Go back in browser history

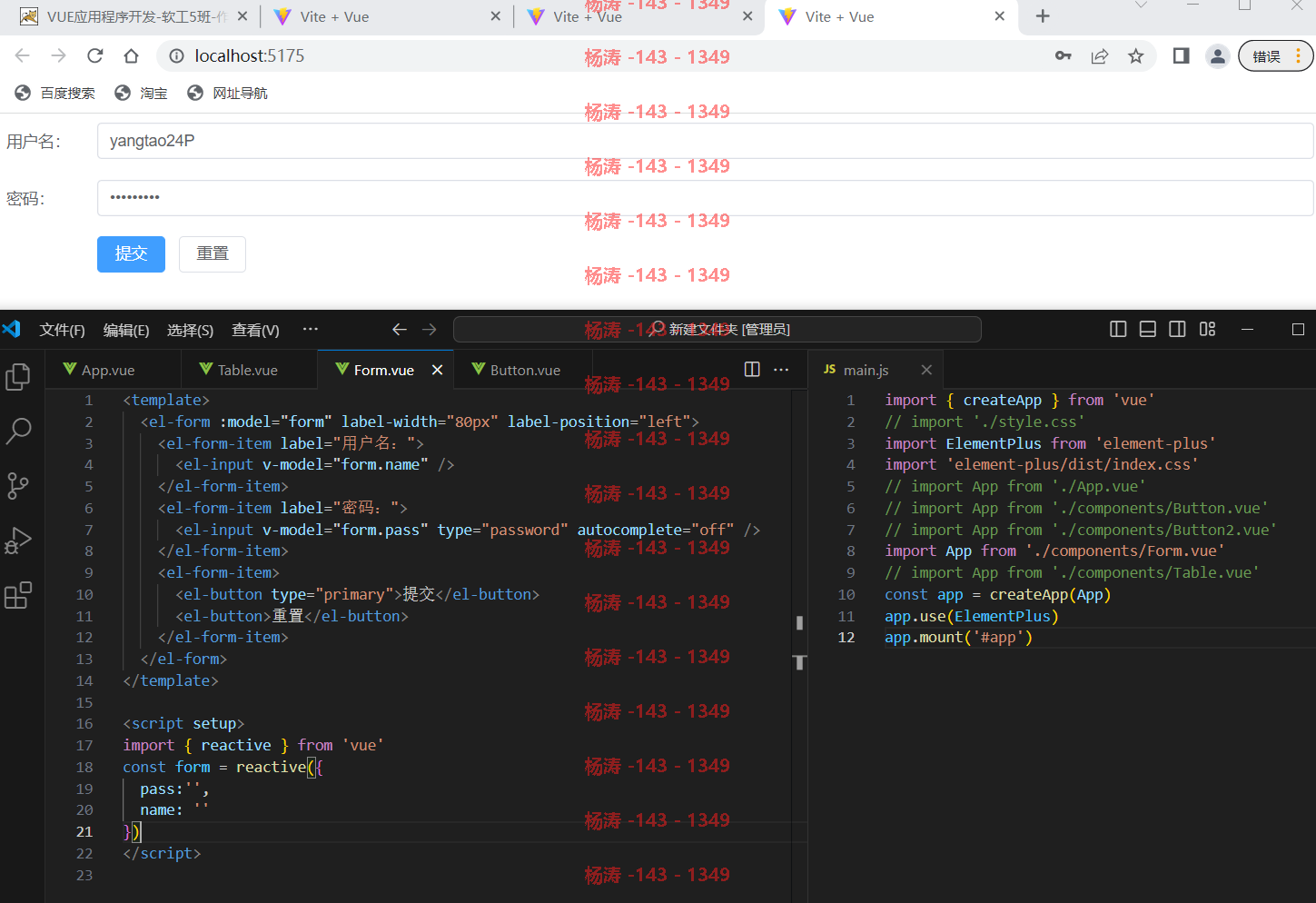pos(23,56)
